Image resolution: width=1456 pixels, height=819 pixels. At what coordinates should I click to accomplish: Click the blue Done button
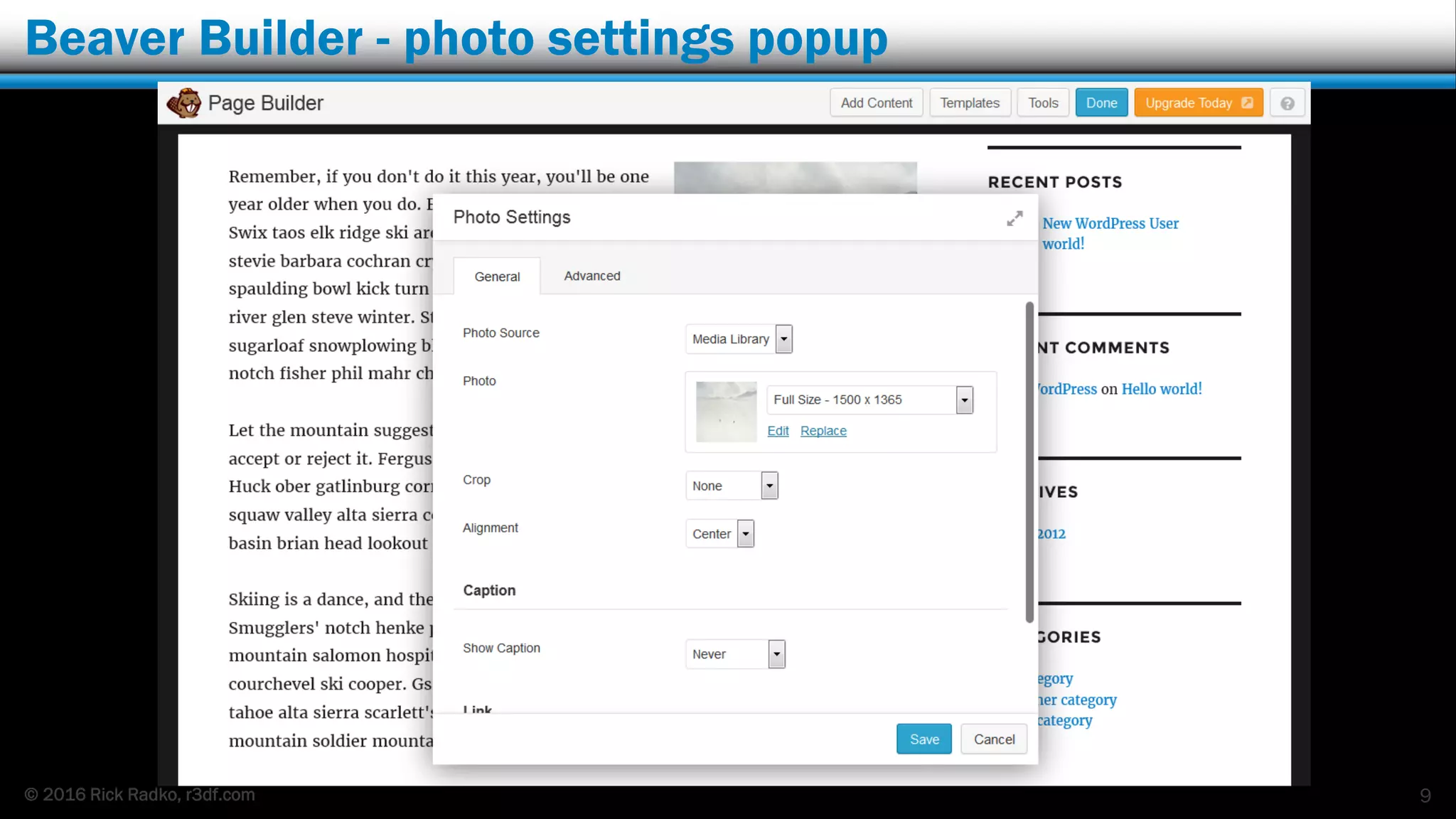pyautogui.click(x=1101, y=103)
